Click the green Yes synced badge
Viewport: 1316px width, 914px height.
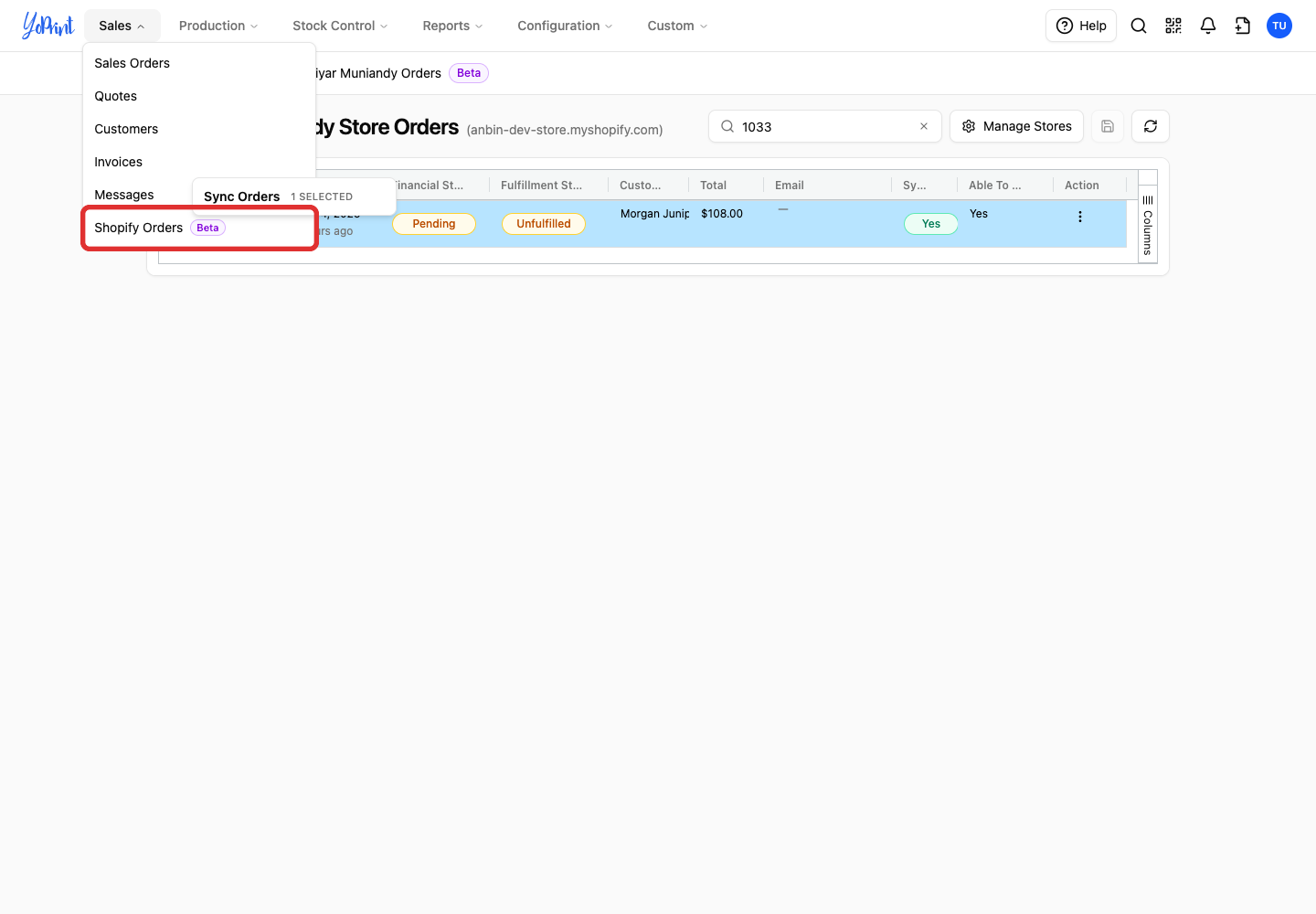click(x=931, y=224)
